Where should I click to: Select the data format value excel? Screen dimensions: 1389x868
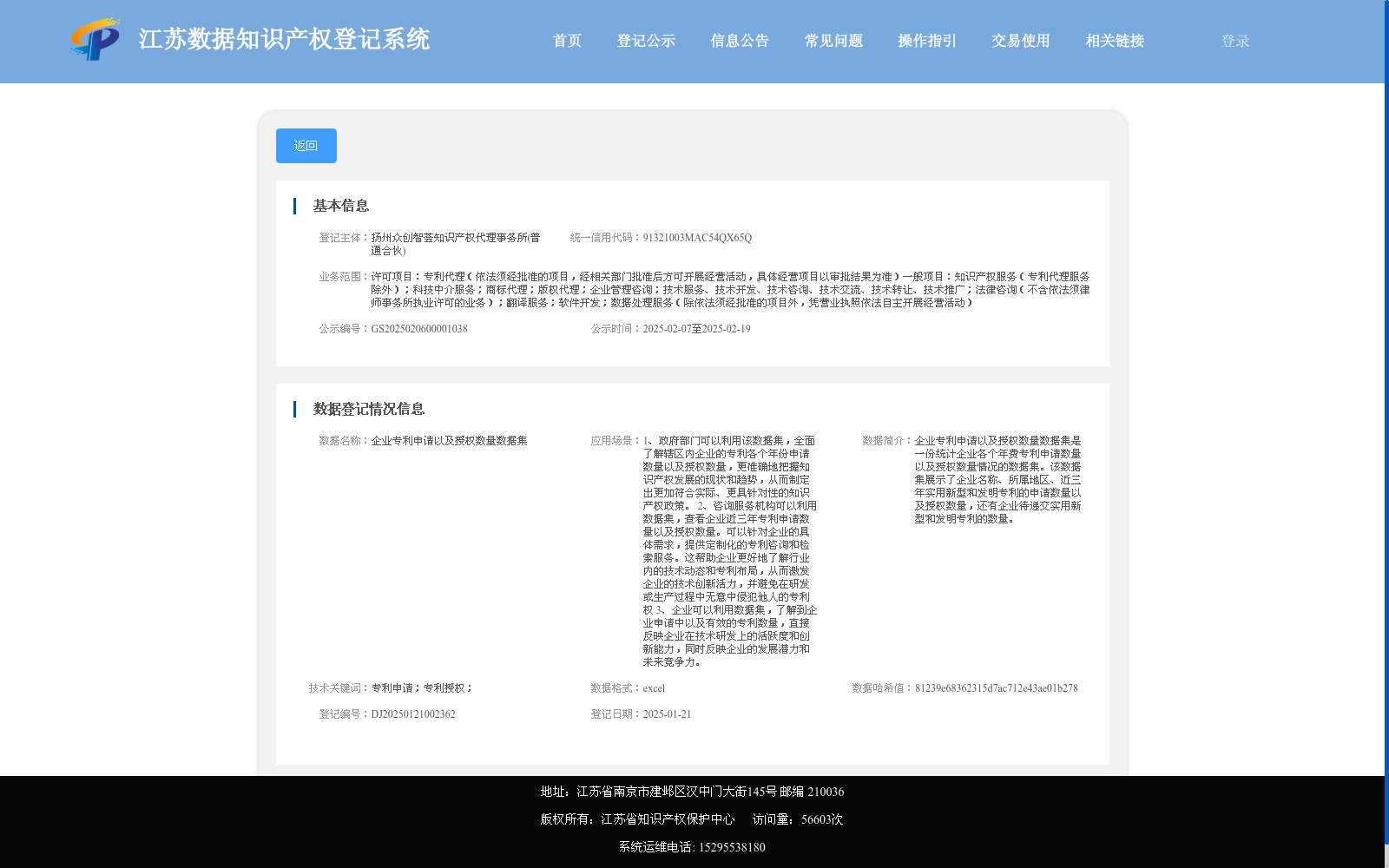tap(654, 688)
